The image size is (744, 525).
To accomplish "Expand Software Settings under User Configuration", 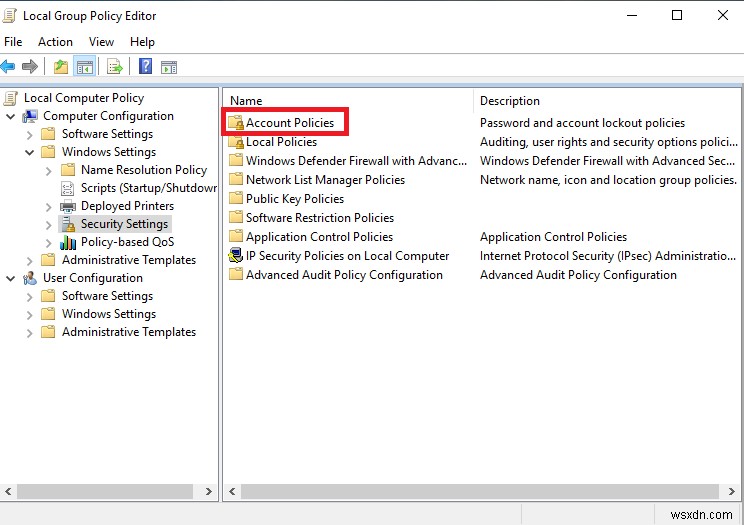I will [x=29, y=297].
